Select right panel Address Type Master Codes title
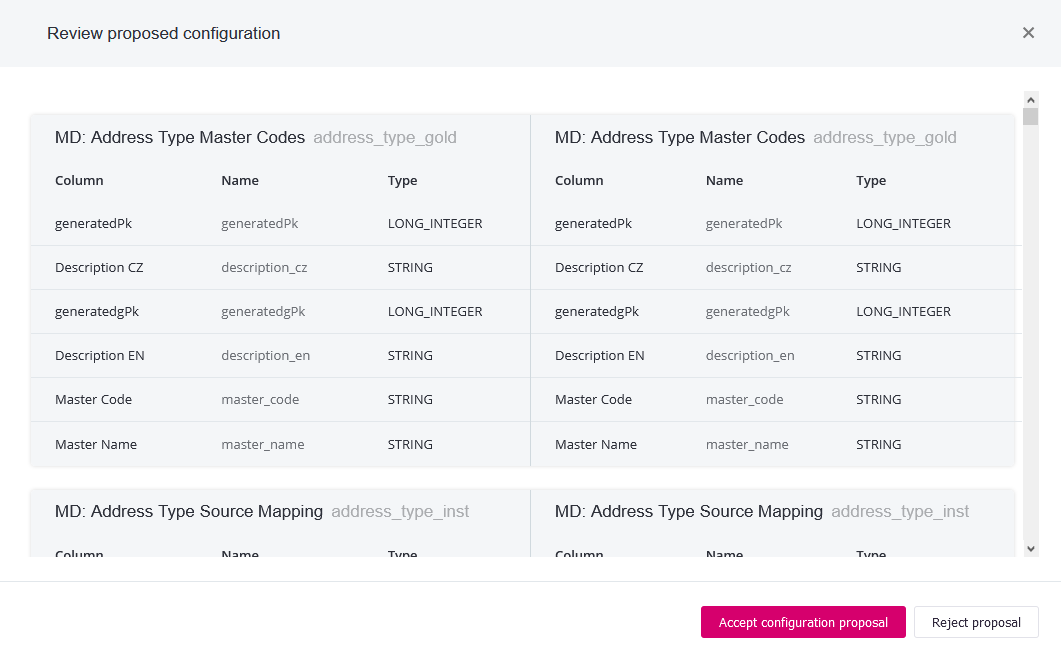This screenshot has width=1061, height=660. point(680,138)
